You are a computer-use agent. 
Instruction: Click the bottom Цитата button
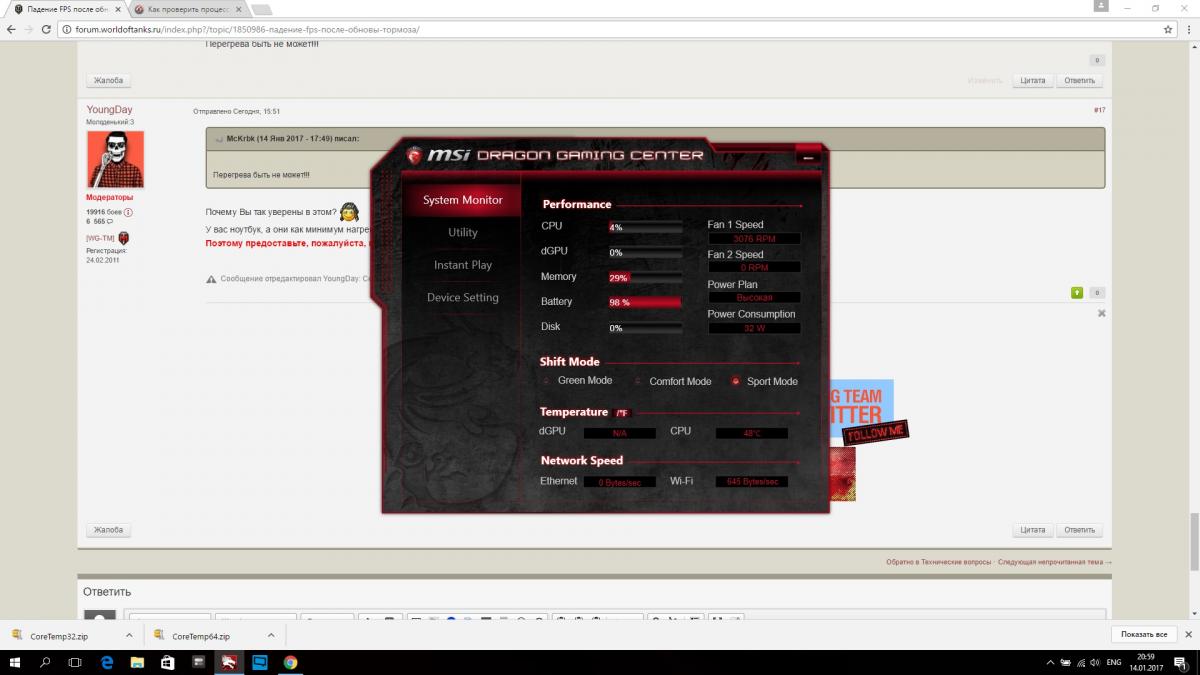[x=1033, y=530]
